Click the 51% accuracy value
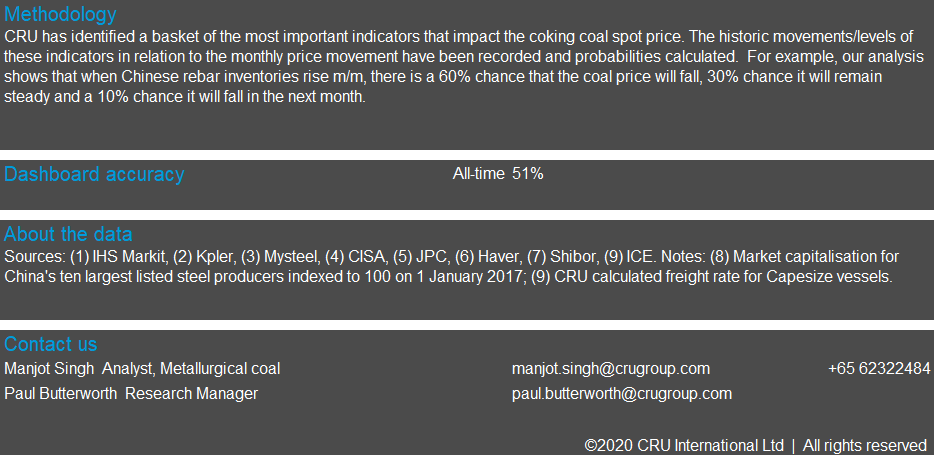The height and width of the screenshot is (455, 934). (x=527, y=174)
